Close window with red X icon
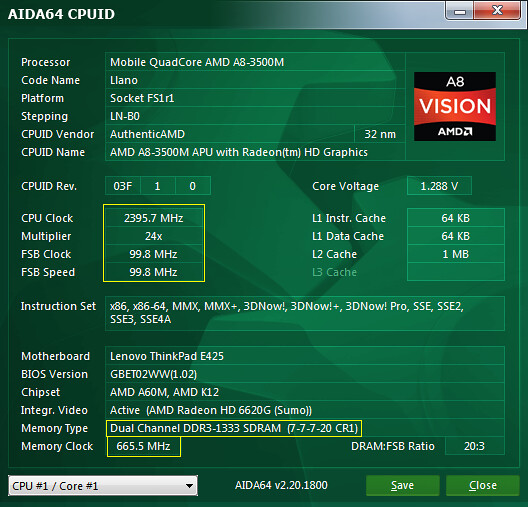This screenshot has width=528, height=507. 497,11
